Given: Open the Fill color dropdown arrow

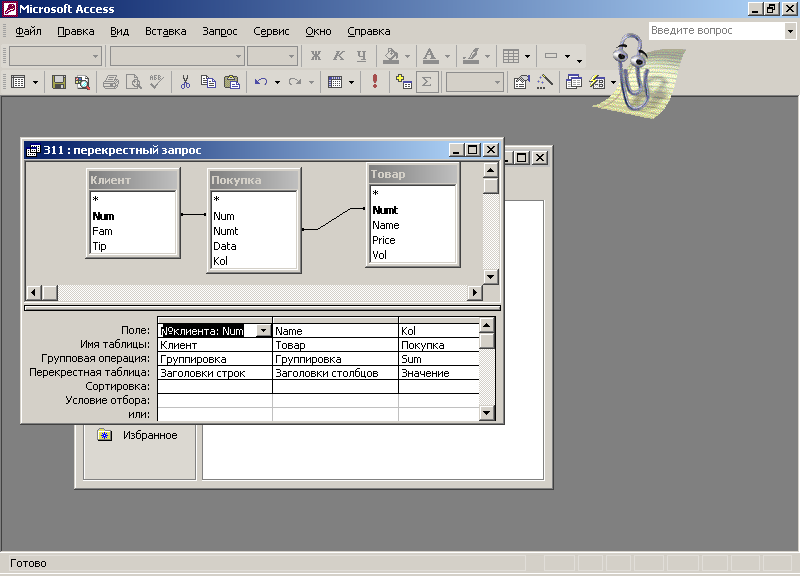Looking at the screenshot, I should tap(407, 56).
